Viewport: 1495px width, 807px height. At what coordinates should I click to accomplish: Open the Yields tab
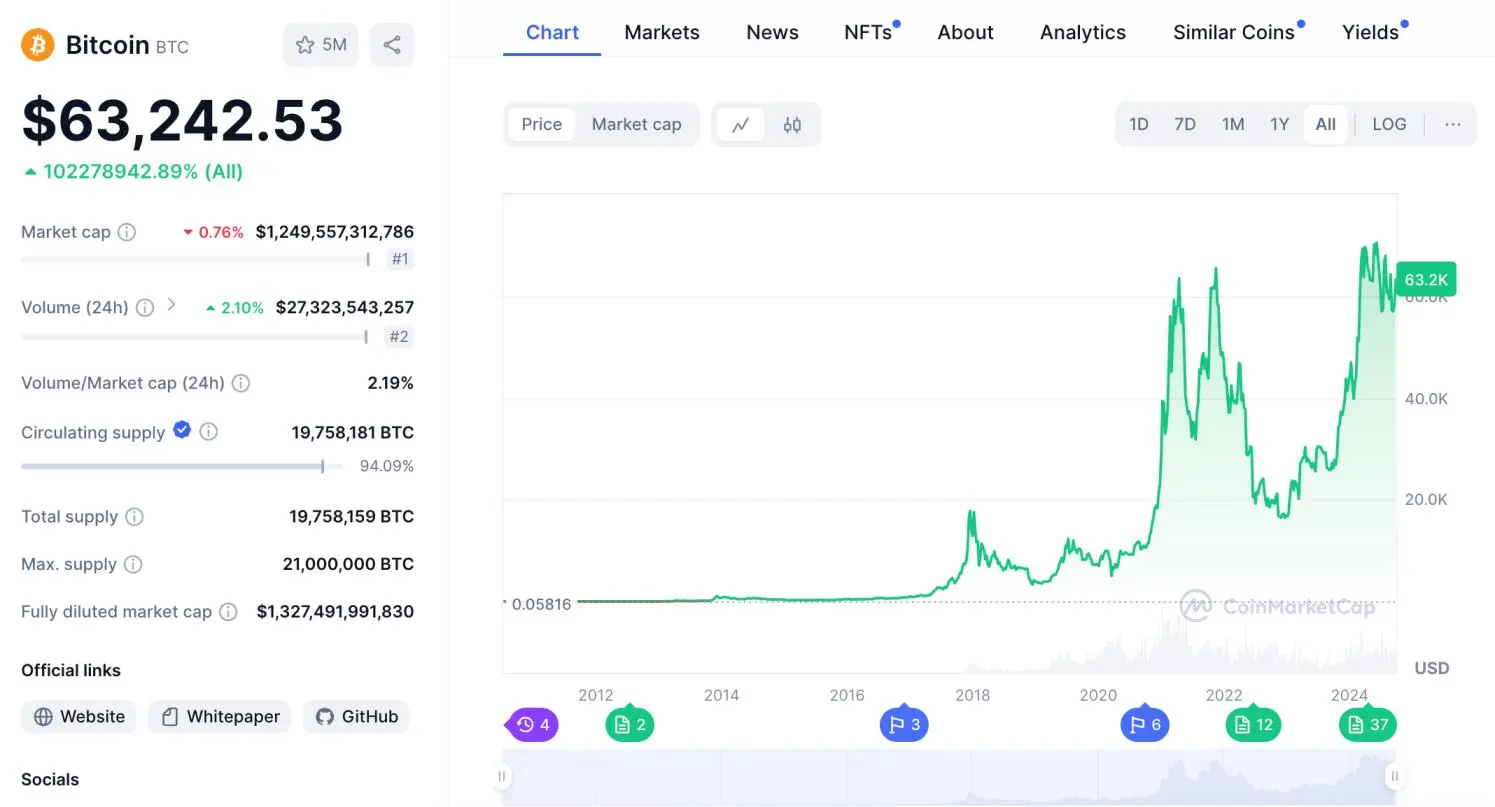pos(1370,32)
